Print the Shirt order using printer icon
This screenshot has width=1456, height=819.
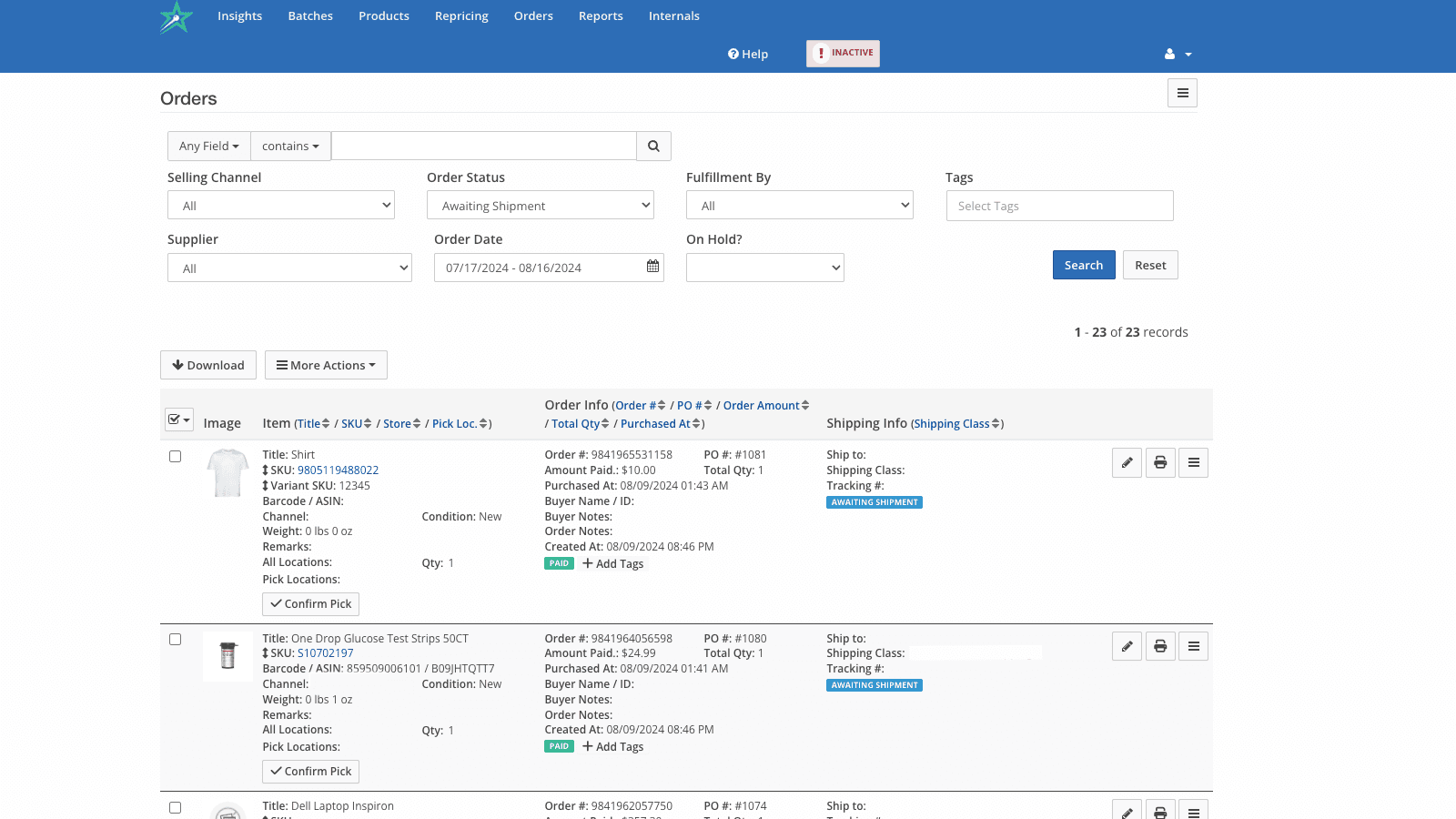[x=1160, y=462]
